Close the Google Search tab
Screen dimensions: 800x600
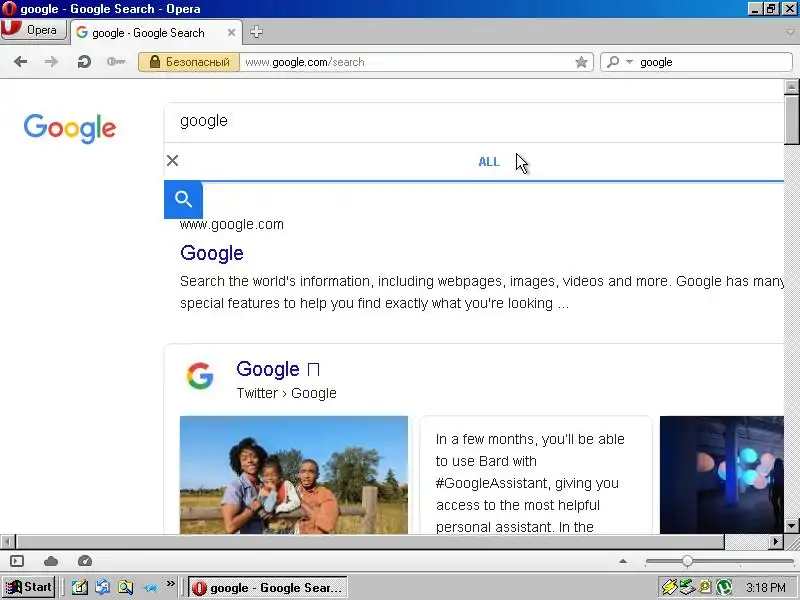point(231,33)
